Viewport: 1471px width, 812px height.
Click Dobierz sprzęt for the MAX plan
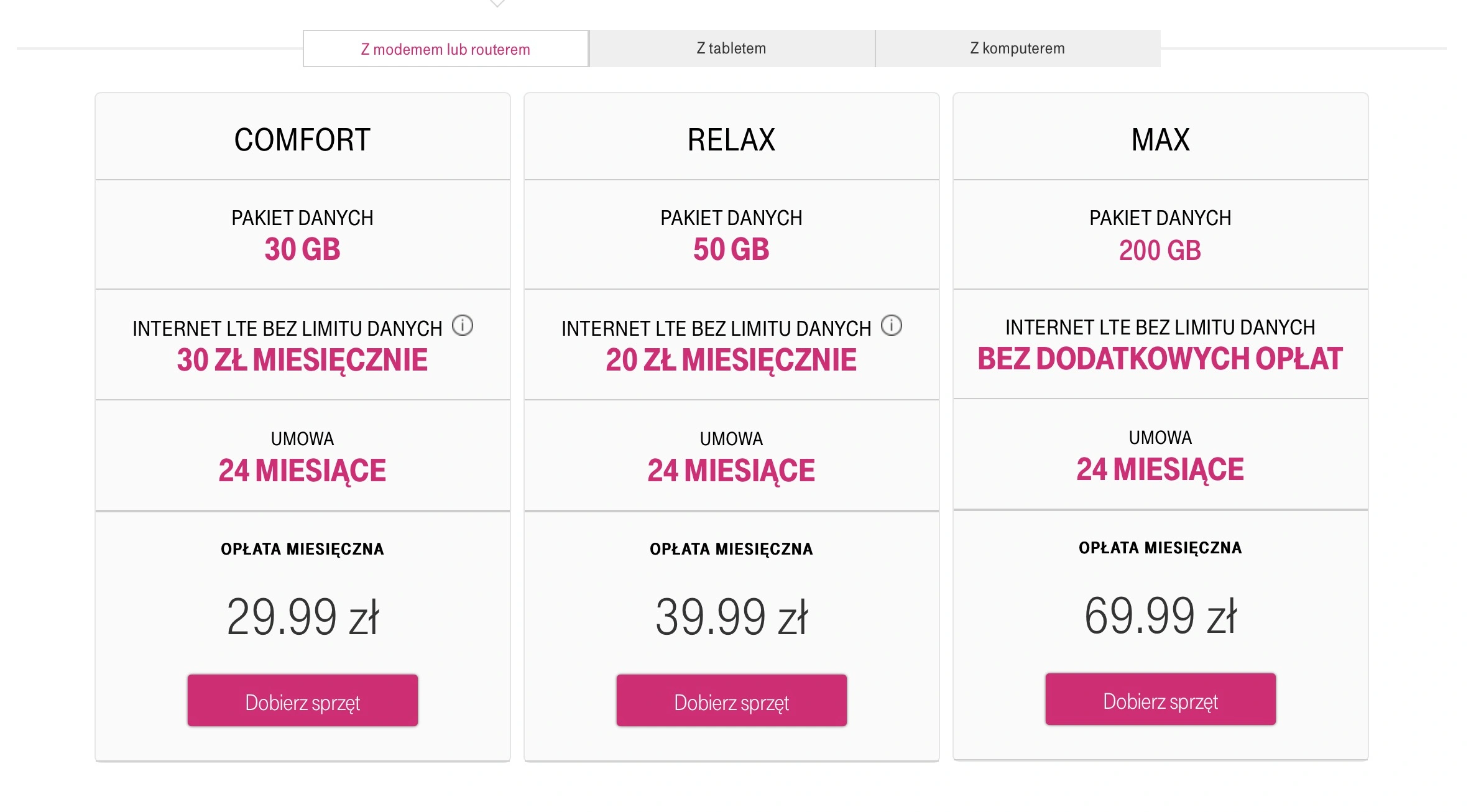coord(1161,699)
